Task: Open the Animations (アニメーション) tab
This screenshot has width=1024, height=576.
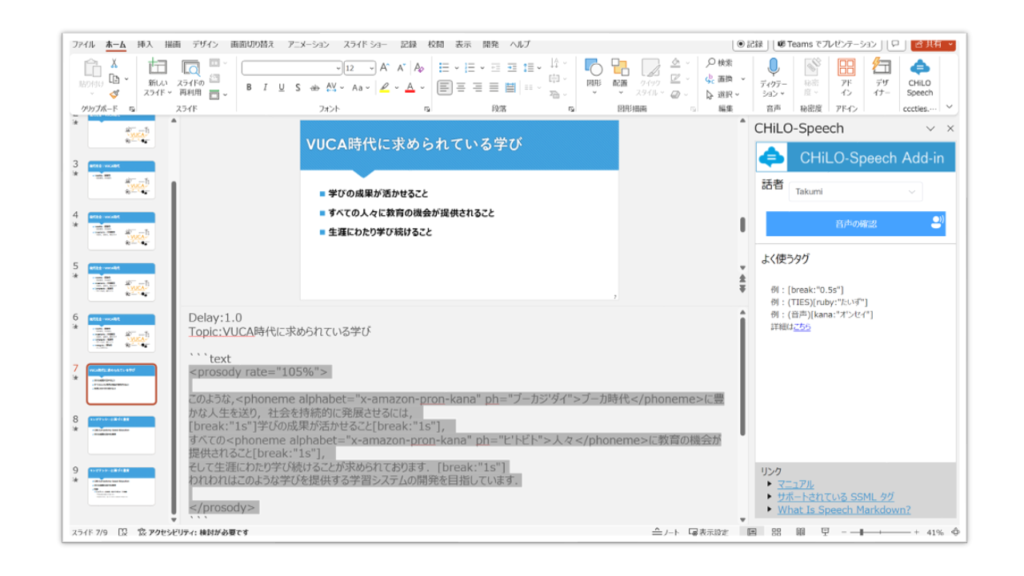Action: click(308, 44)
